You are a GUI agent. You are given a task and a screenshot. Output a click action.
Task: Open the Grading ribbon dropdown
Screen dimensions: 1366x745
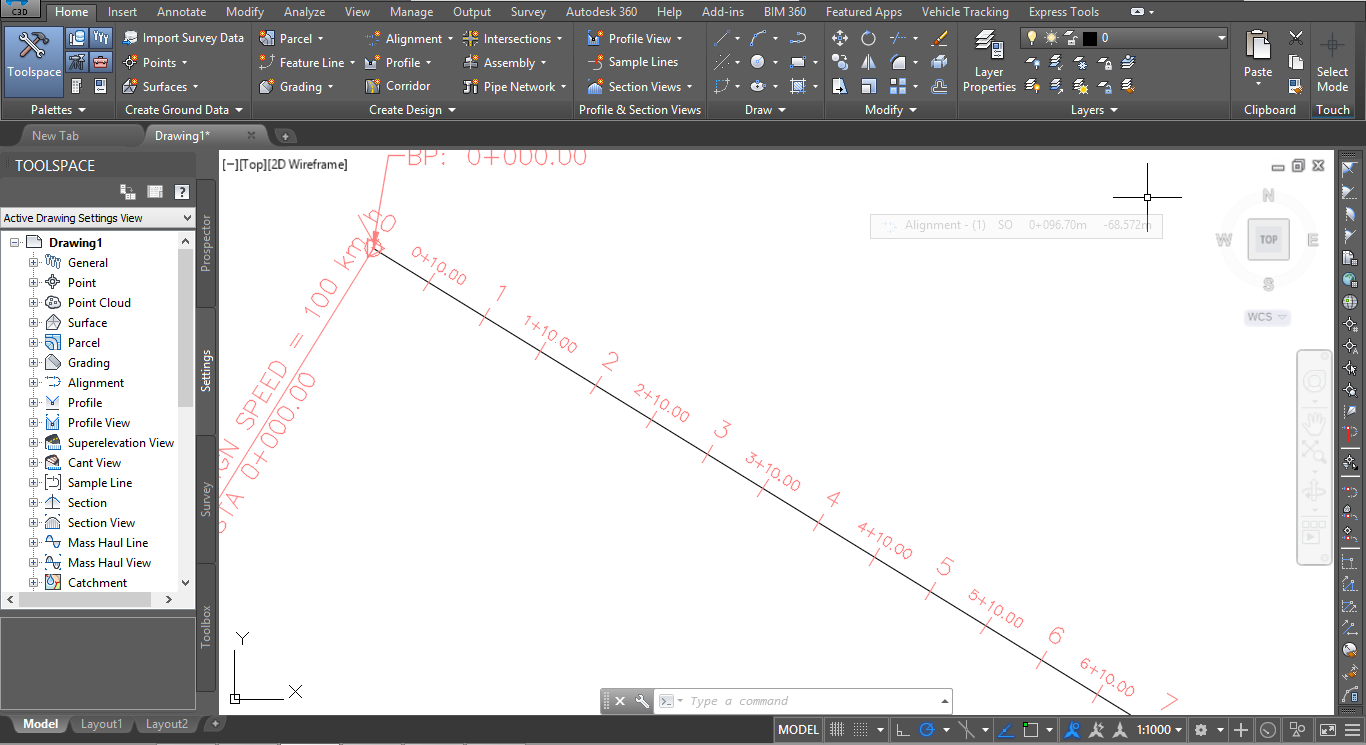[x=296, y=86]
